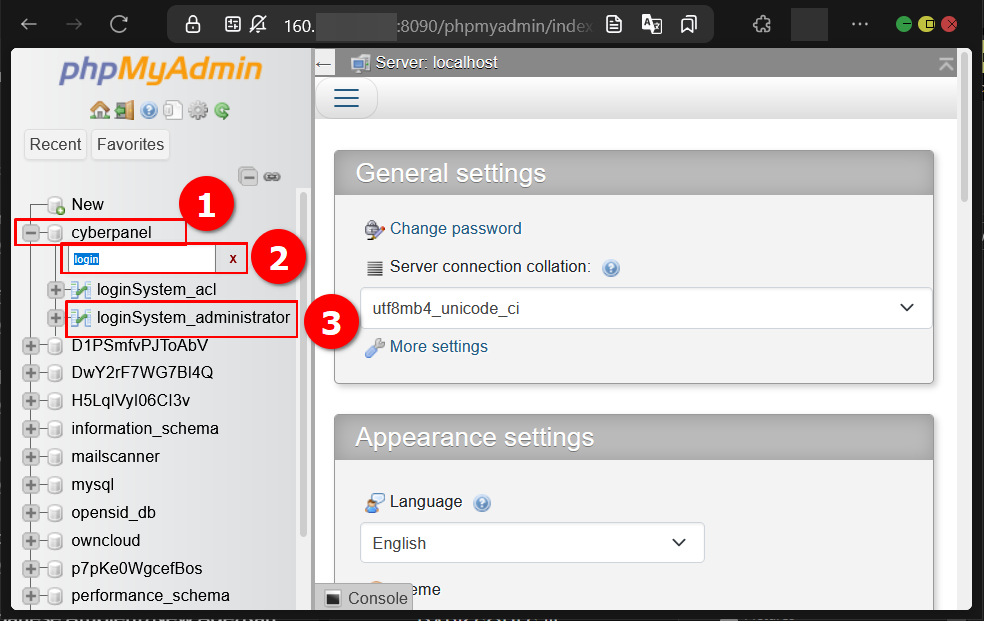Open the opensid_db database
Image resolution: width=984 pixels, height=621 pixels.
pyautogui.click(x=114, y=512)
